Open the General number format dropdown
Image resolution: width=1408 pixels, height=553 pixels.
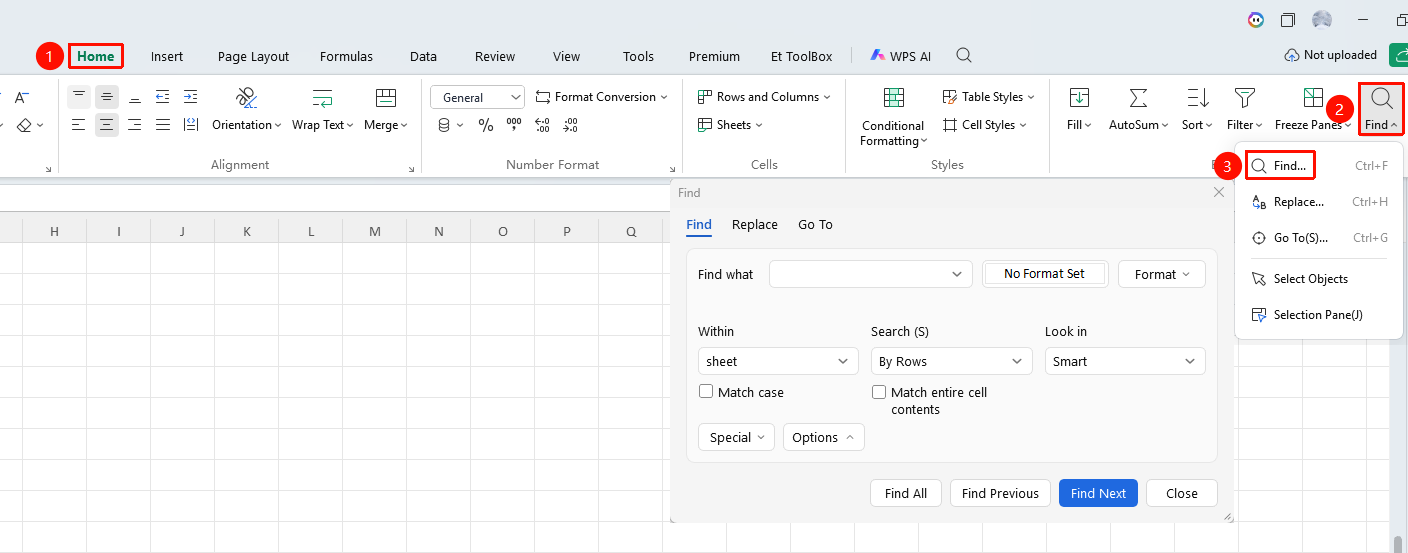(x=477, y=97)
